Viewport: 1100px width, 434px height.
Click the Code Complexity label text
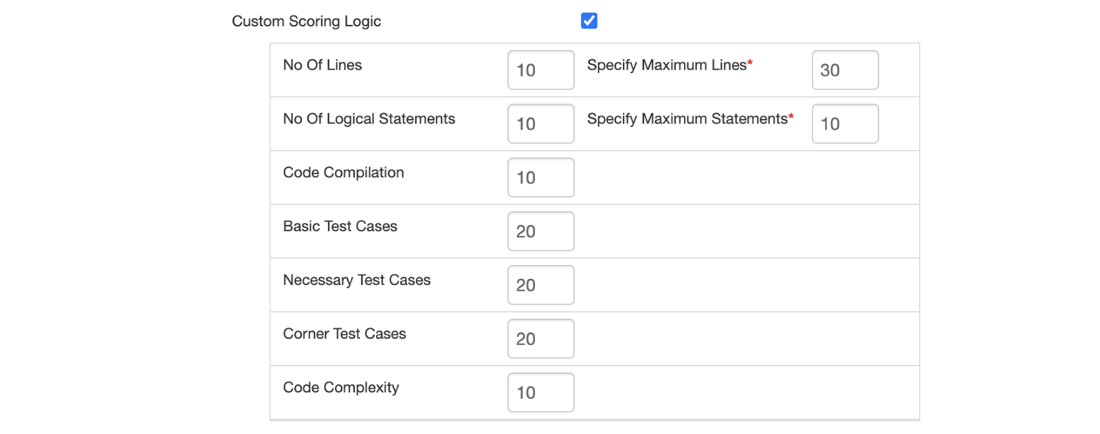(x=341, y=388)
